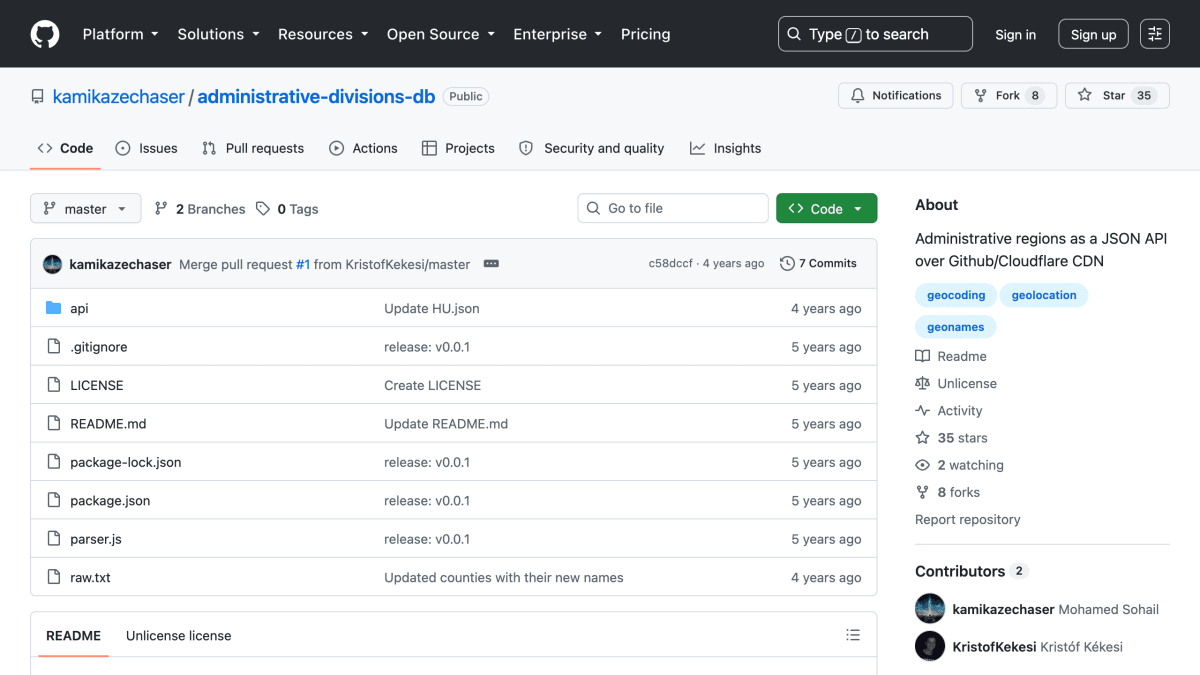This screenshot has height=675, width=1200.
Task: Focus the Go to file input
Action: pos(673,208)
